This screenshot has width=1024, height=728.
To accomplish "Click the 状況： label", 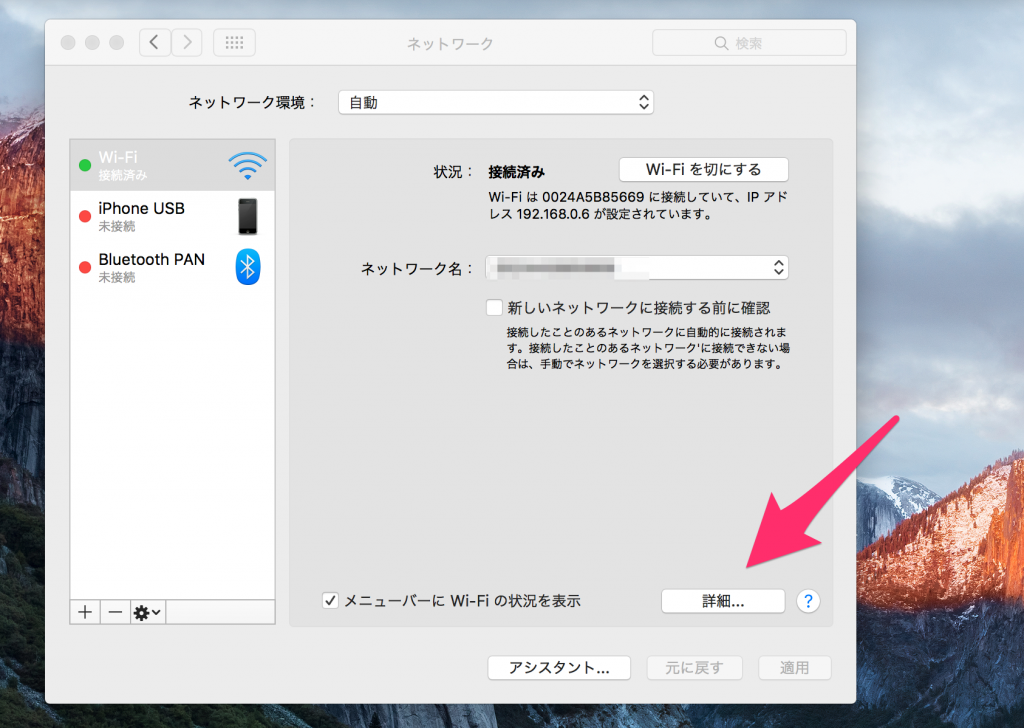I will pyautogui.click(x=453, y=172).
